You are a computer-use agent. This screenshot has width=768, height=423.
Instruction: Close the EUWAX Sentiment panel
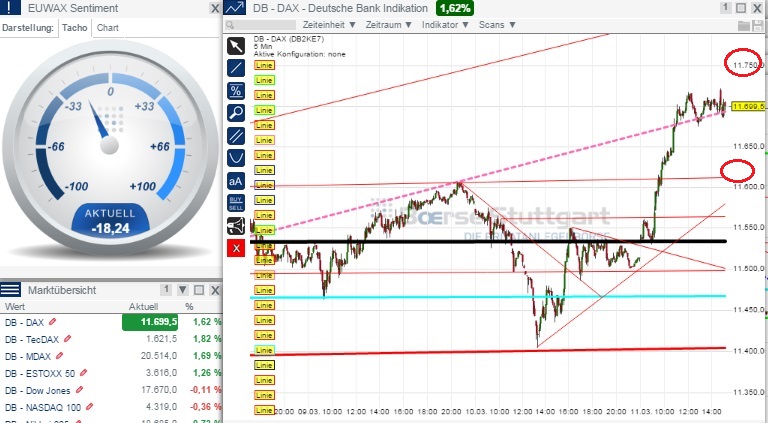pos(215,8)
